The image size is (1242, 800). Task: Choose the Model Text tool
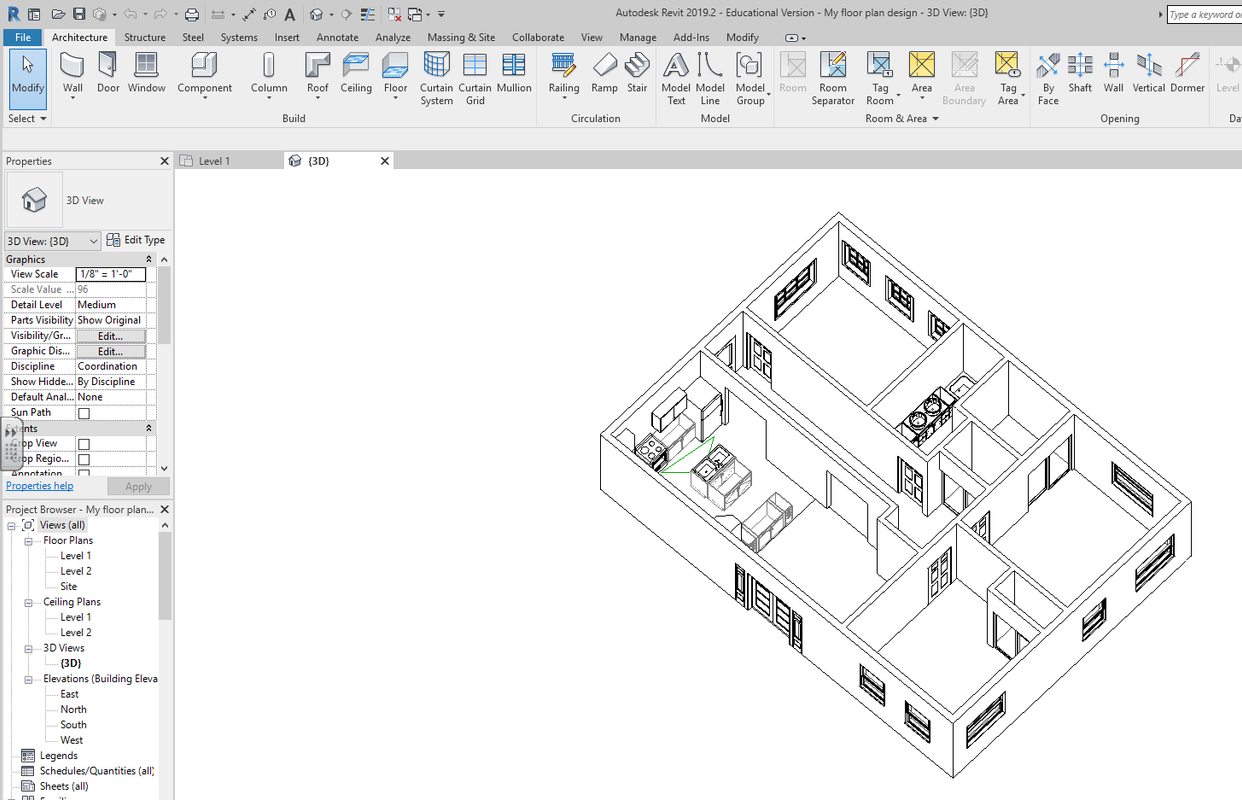click(x=676, y=79)
